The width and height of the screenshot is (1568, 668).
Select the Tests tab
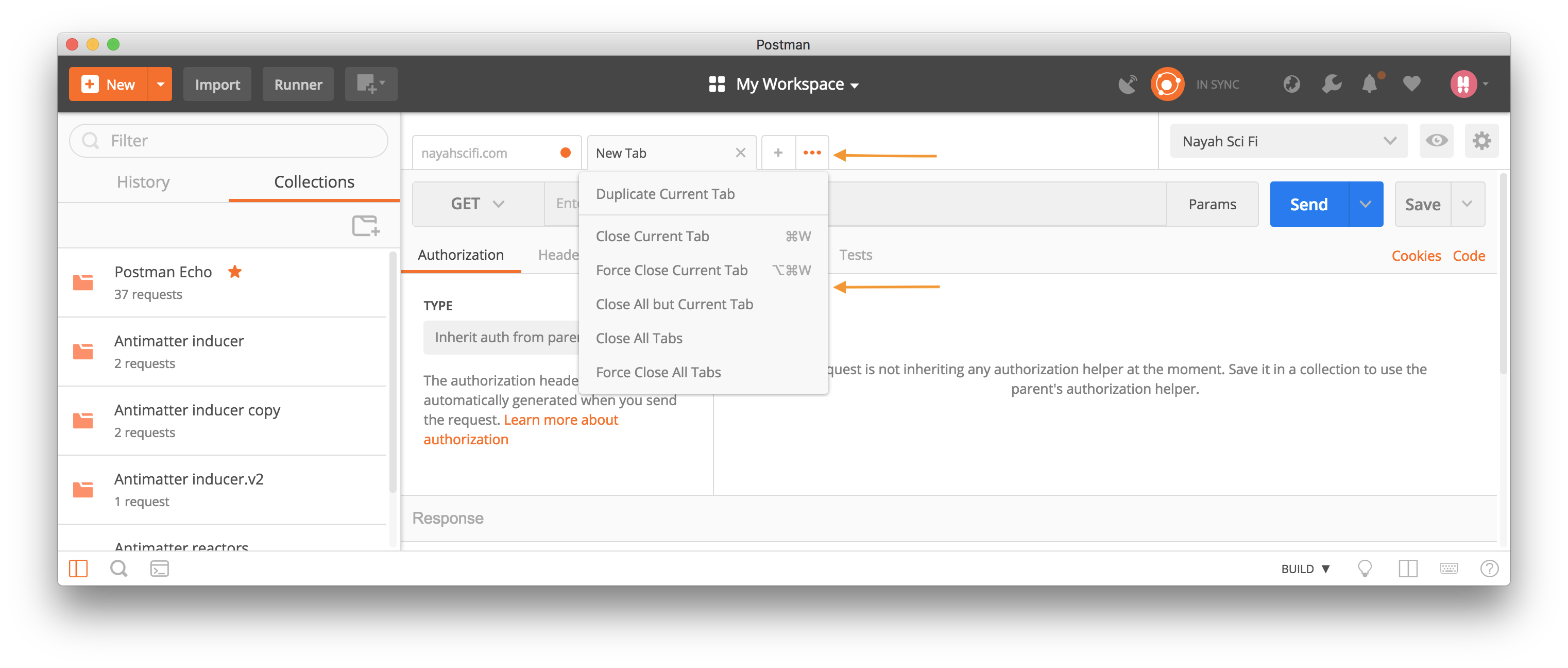pos(855,255)
